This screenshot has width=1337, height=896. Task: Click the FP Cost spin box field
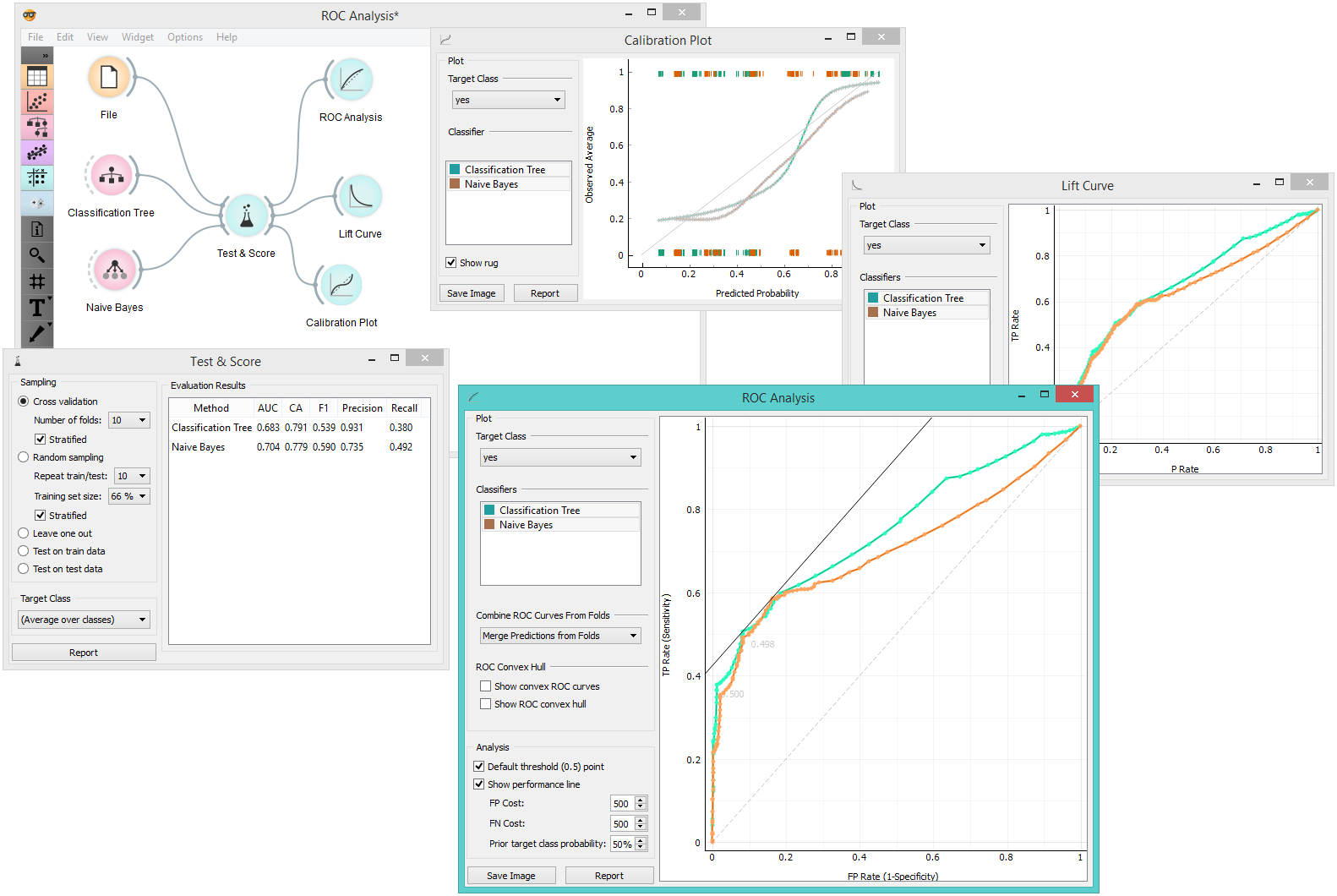pos(621,804)
